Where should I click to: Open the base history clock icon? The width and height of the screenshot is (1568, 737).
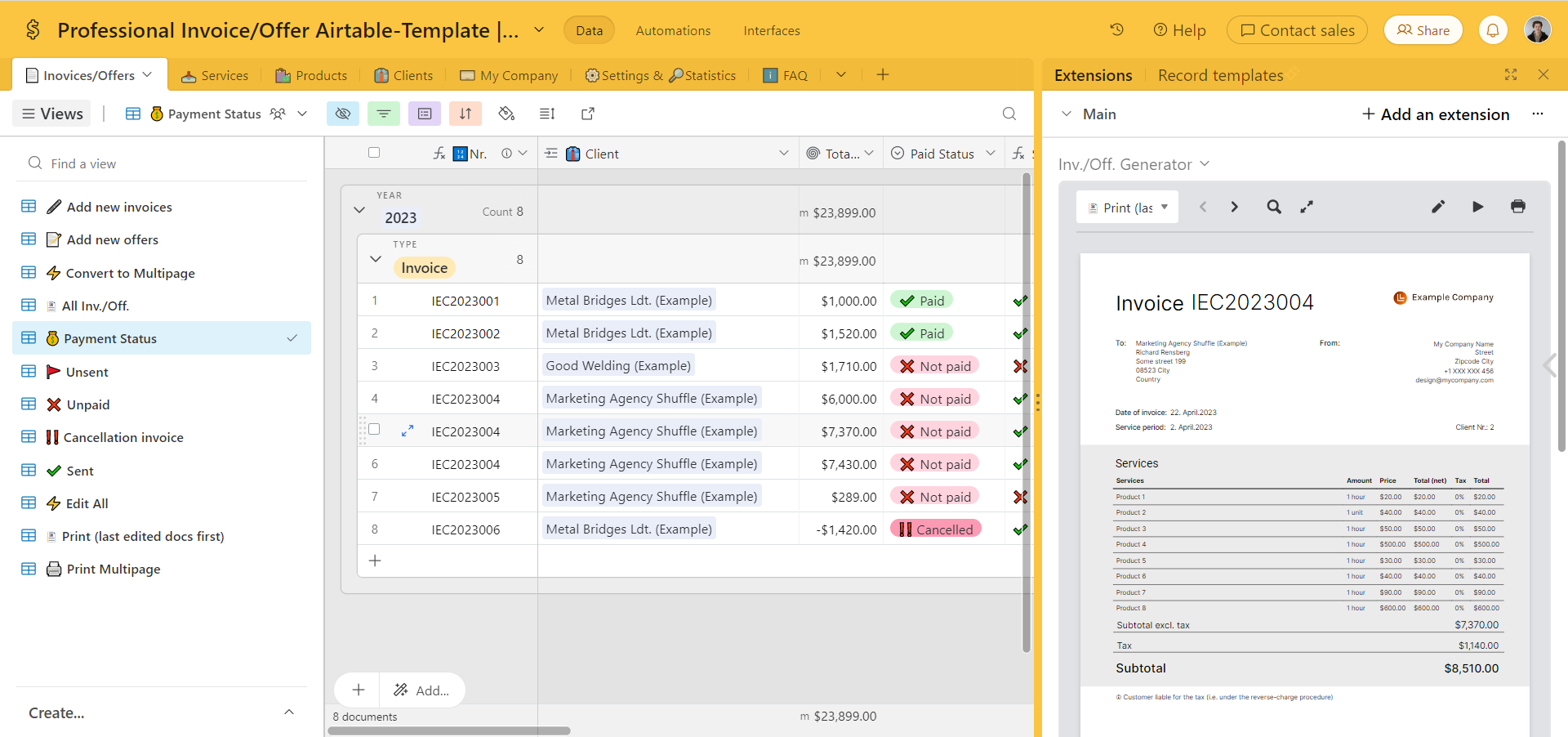pos(1116,30)
